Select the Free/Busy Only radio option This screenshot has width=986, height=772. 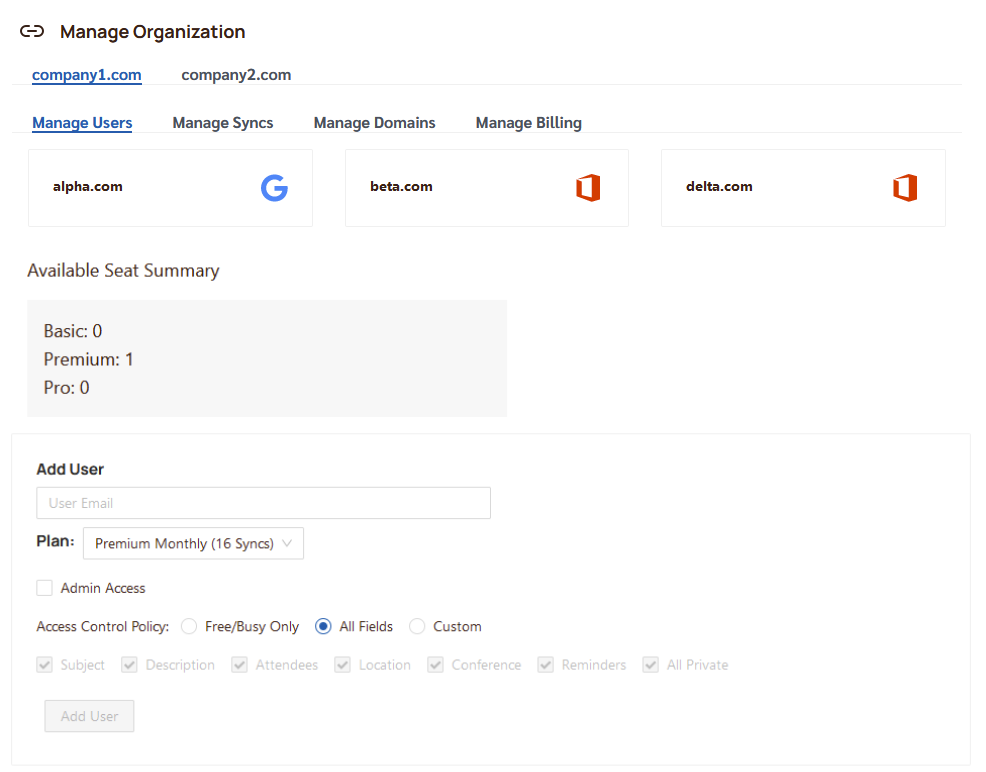pyautogui.click(x=189, y=626)
